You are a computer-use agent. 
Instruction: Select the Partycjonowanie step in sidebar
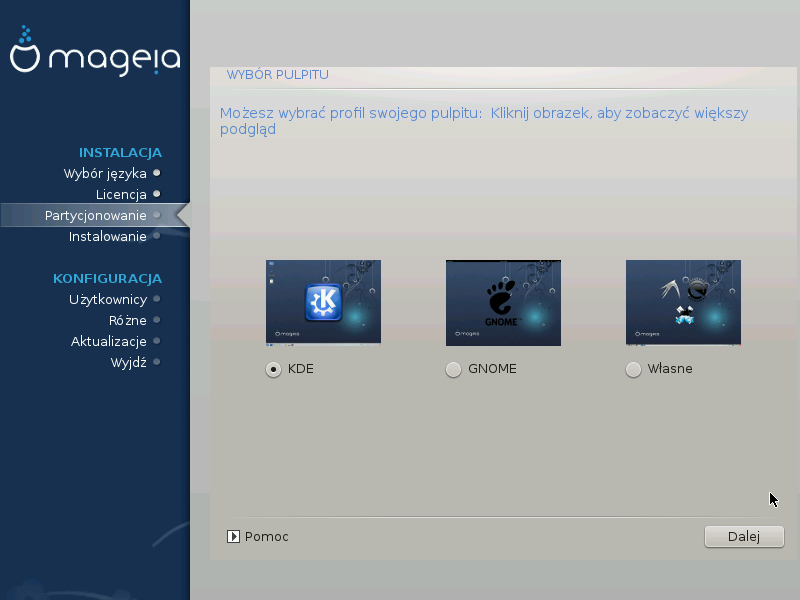[95, 215]
